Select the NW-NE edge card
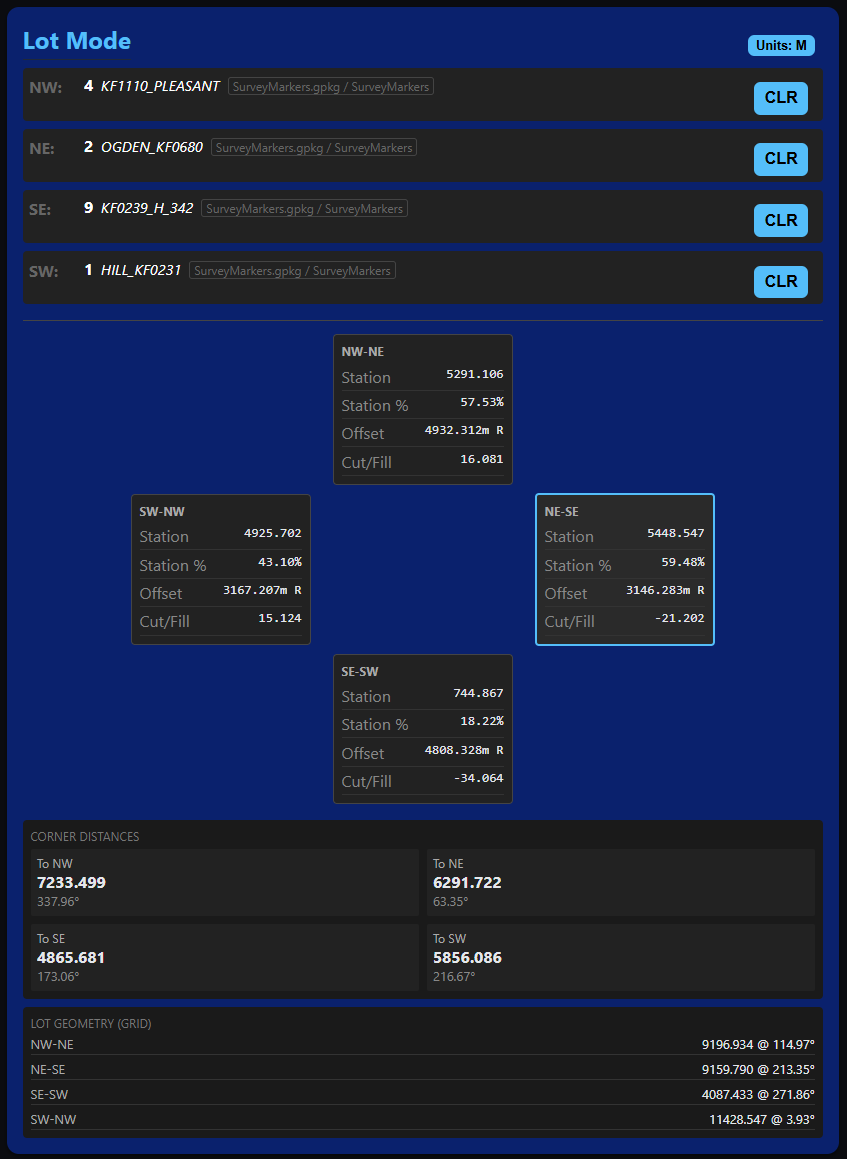The height and width of the screenshot is (1159, 847). 422,409
